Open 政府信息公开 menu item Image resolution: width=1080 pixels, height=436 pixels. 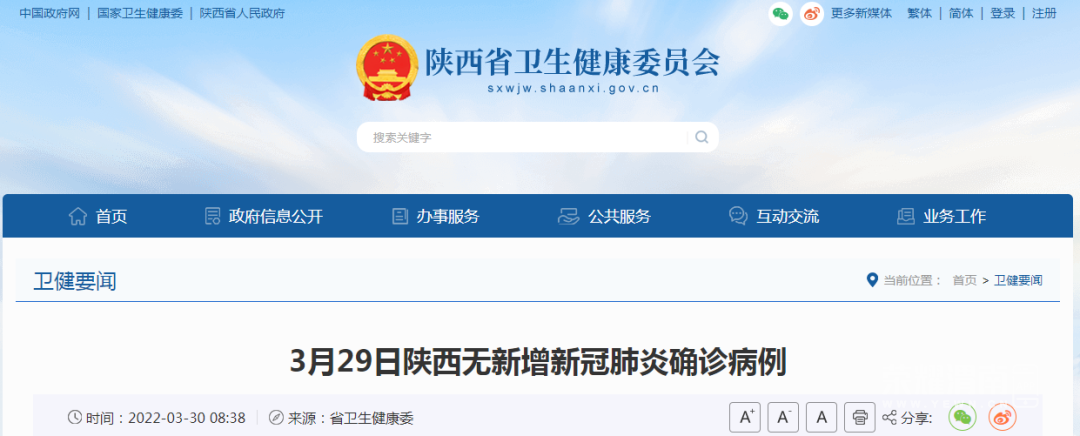pos(264,216)
